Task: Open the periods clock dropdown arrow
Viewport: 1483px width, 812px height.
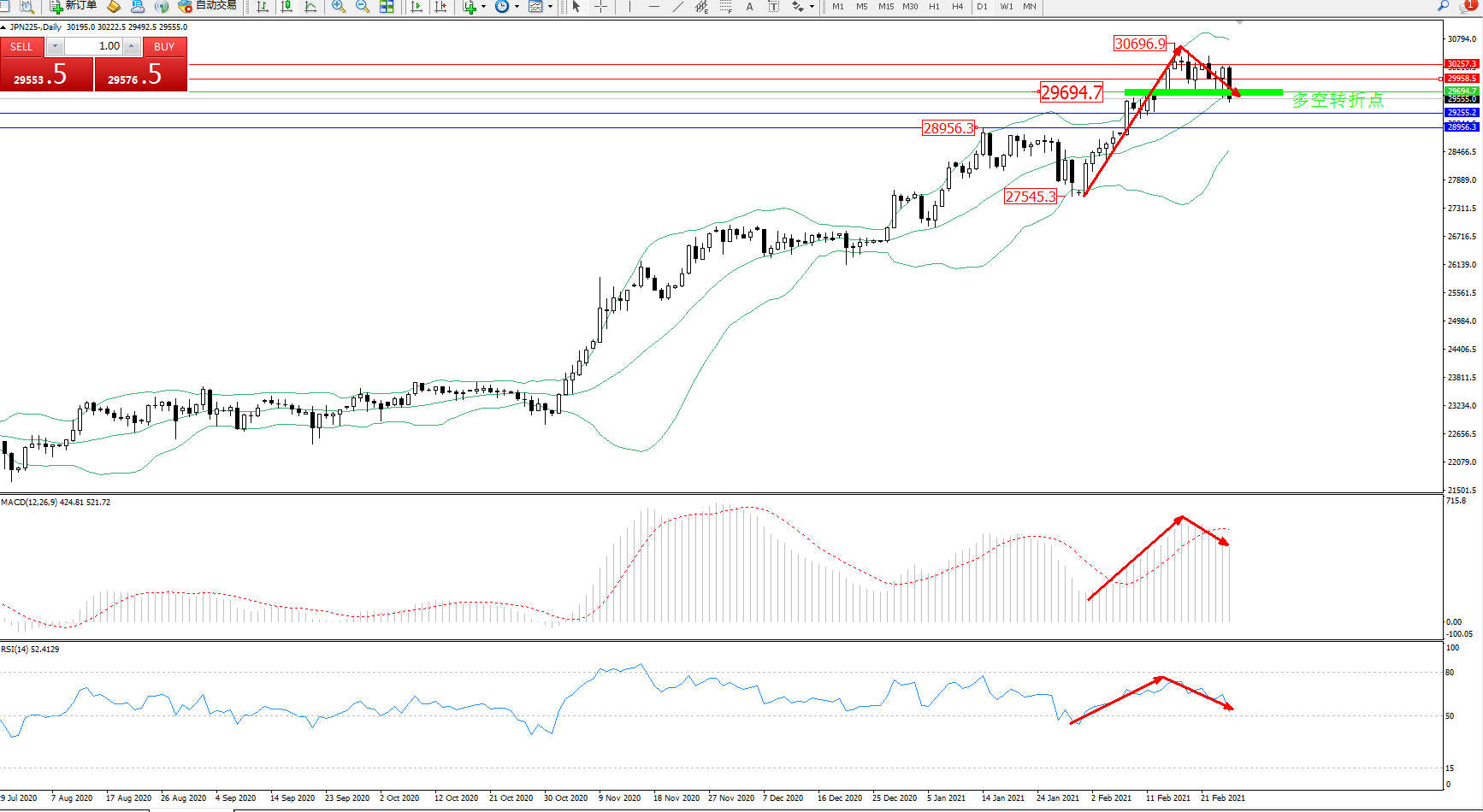Action: (517, 7)
